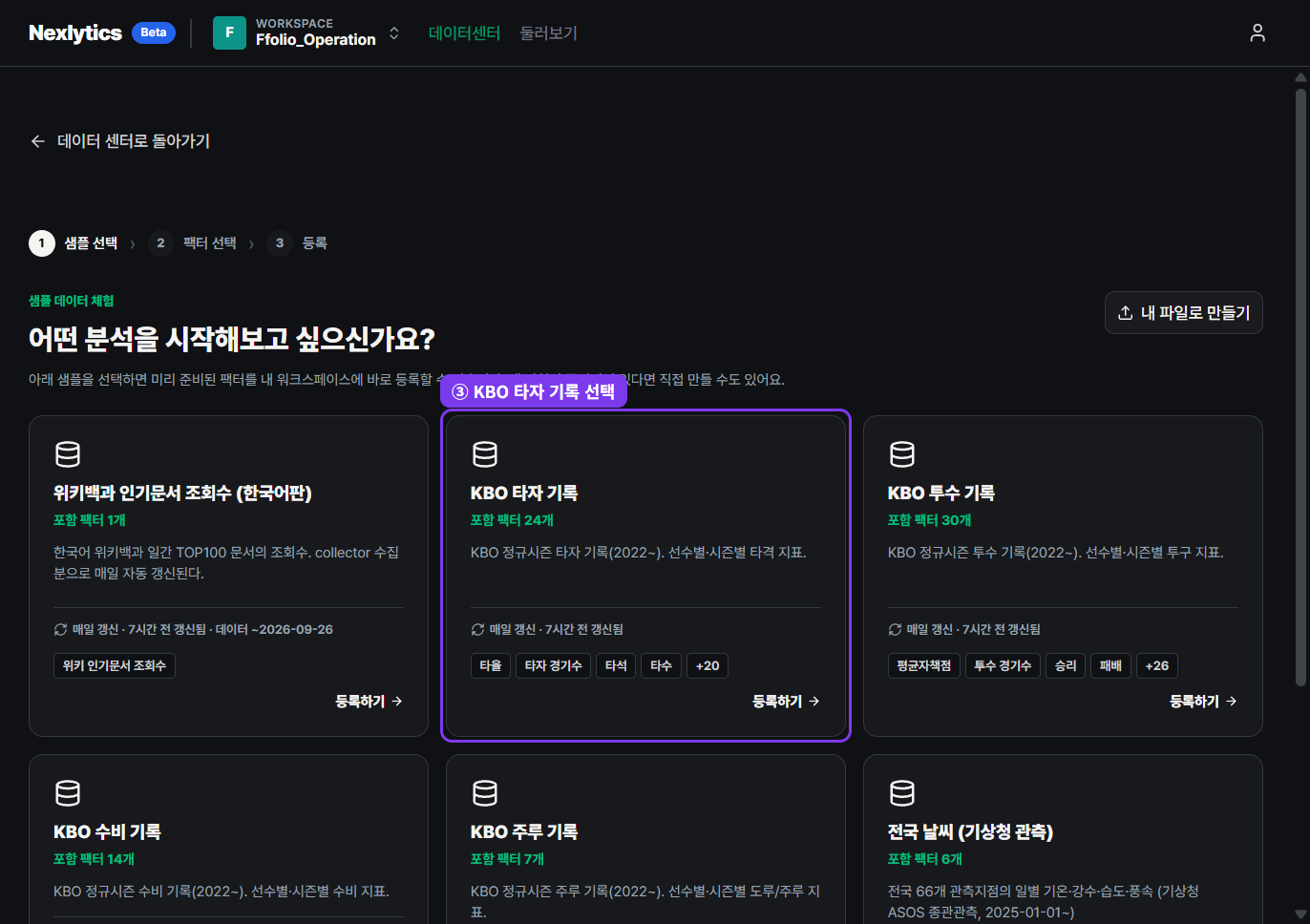Click 등록하기 on KBO 투수 기록 card
The width and height of the screenshot is (1310, 924).
click(x=1203, y=702)
